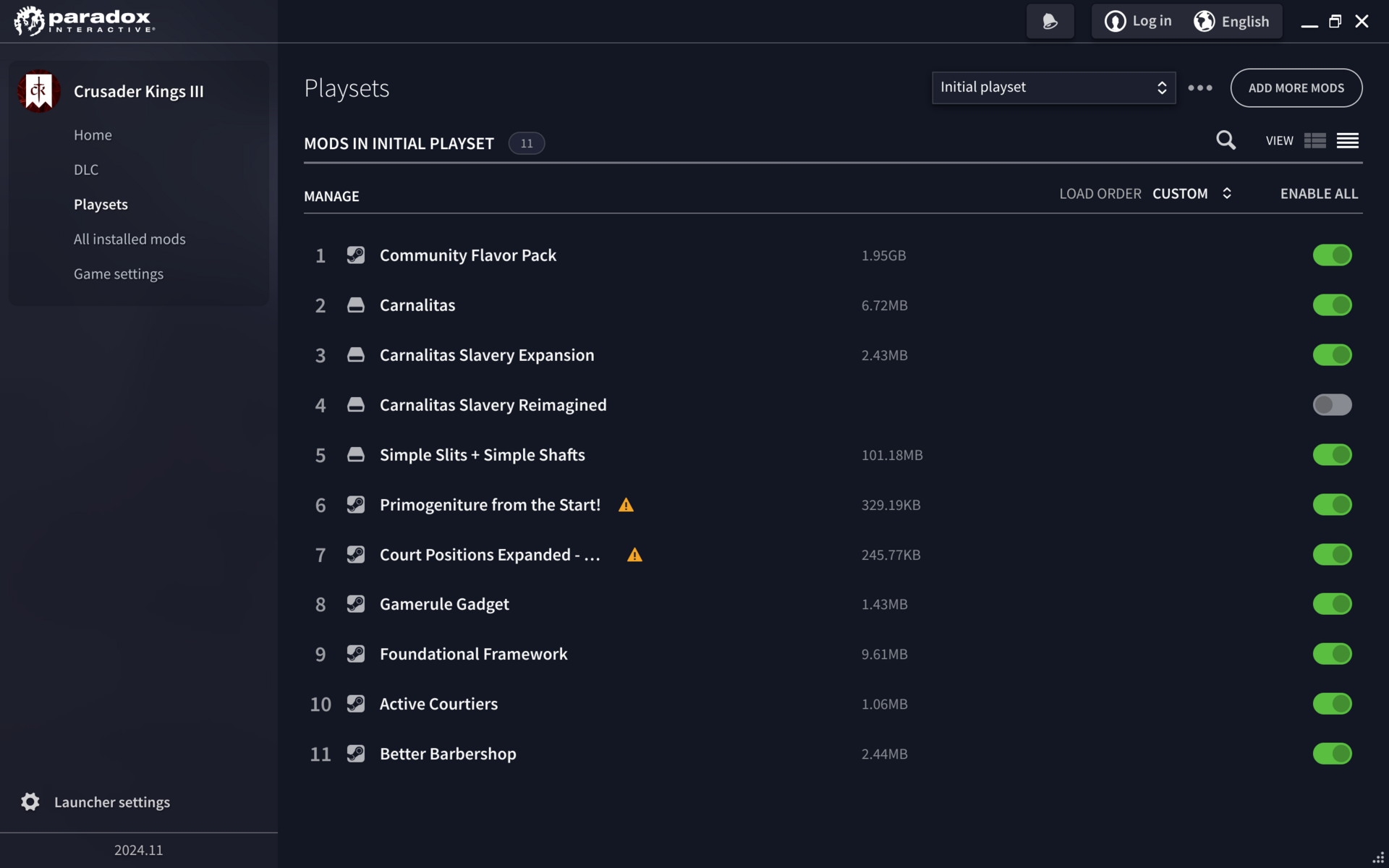Click ENABLE ALL mods link
1389x868 pixels.
(1319, 194)
